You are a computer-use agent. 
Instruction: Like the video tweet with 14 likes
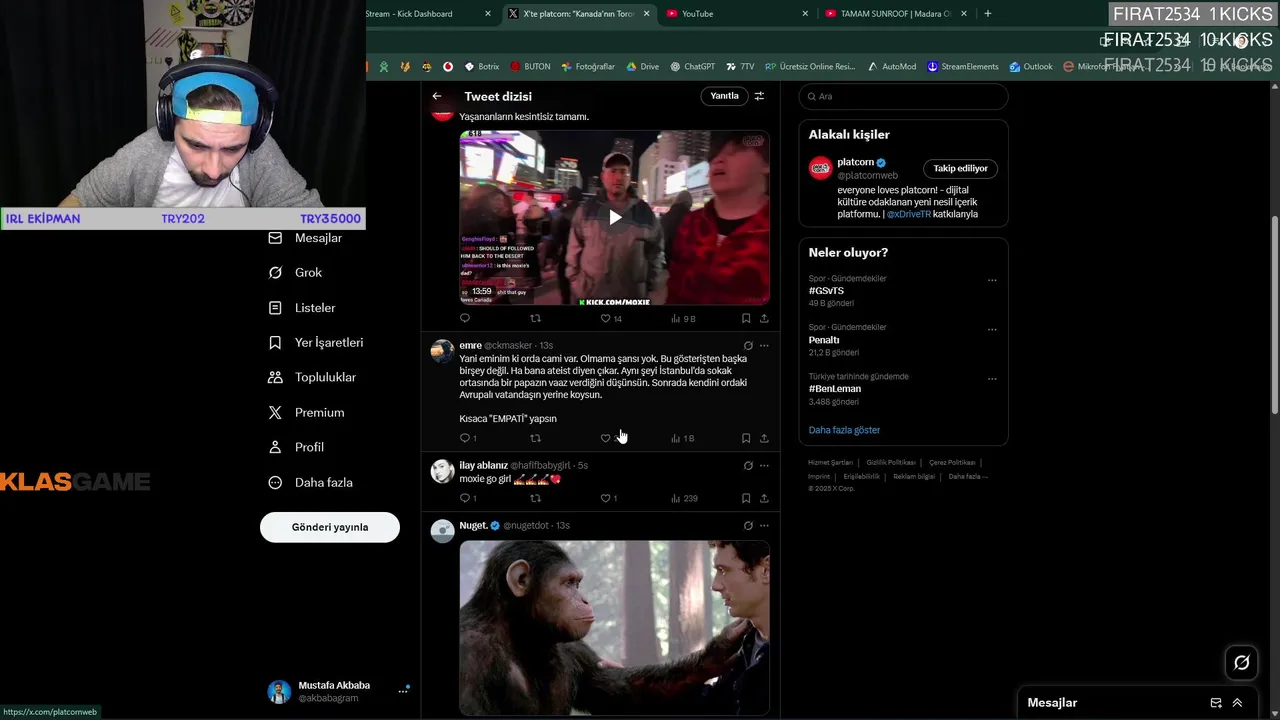coord(610,318)
